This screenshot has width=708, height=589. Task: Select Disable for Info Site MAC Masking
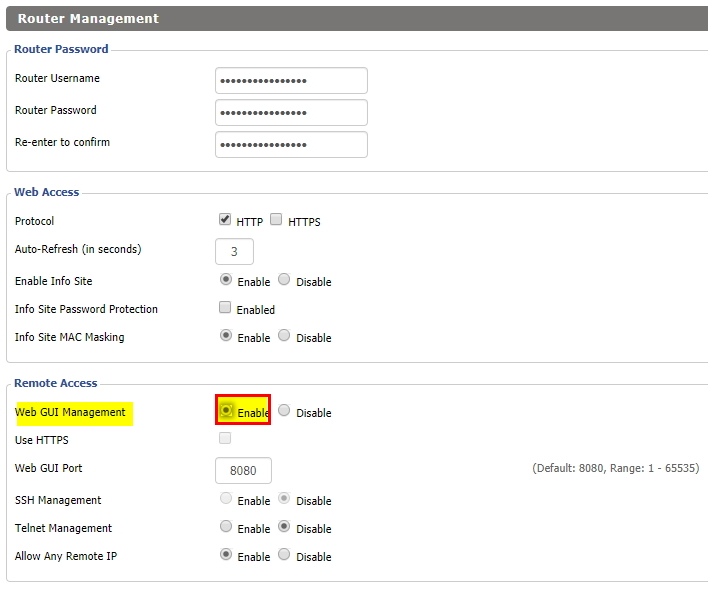pyautogui.click(x=284, y=336)
